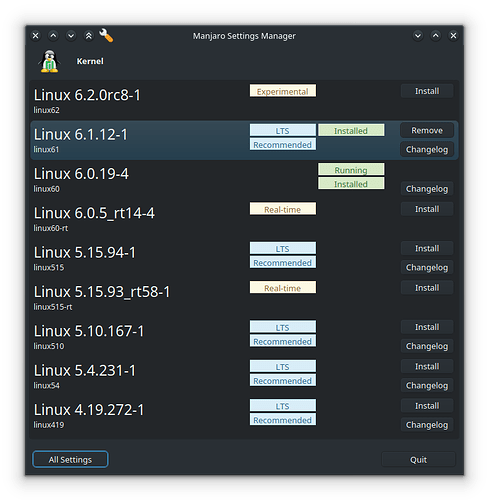
Task: Click the up chevron beside left X
Action: [53, 35]
